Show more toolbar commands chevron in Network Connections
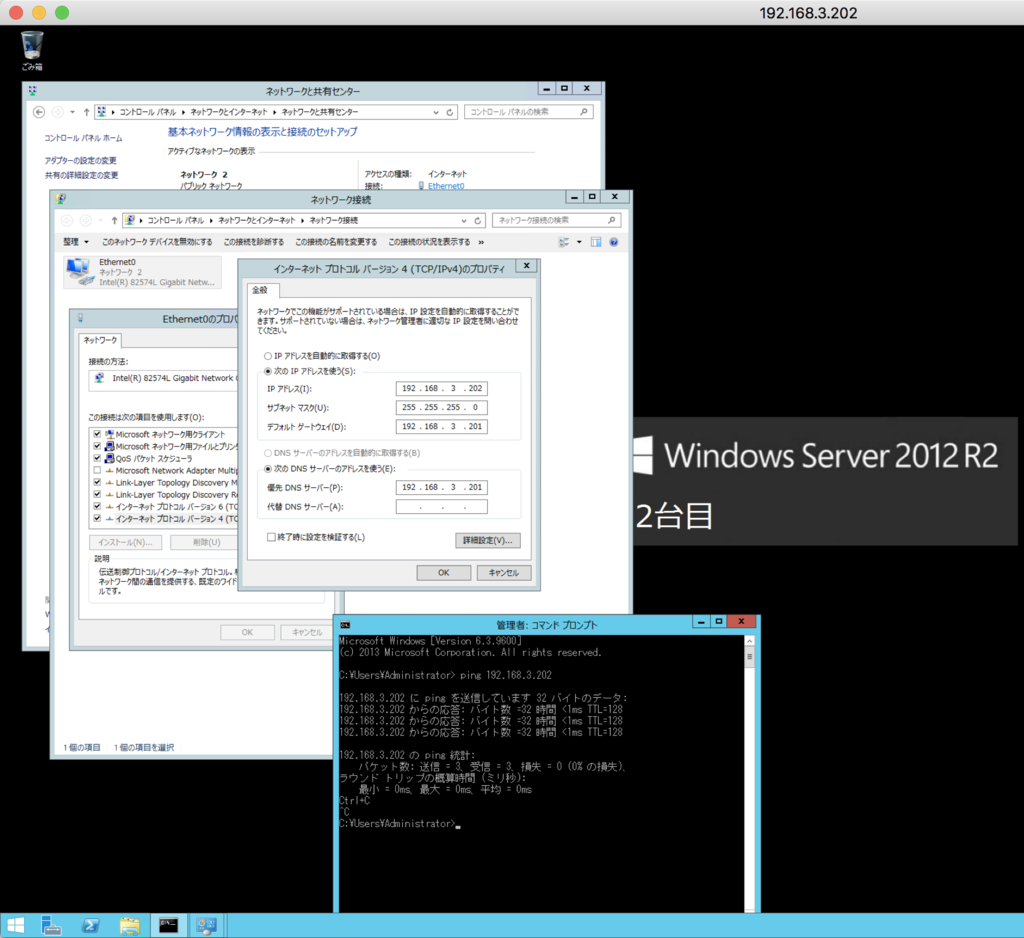 pyautogui.click(x=481, y=242)
